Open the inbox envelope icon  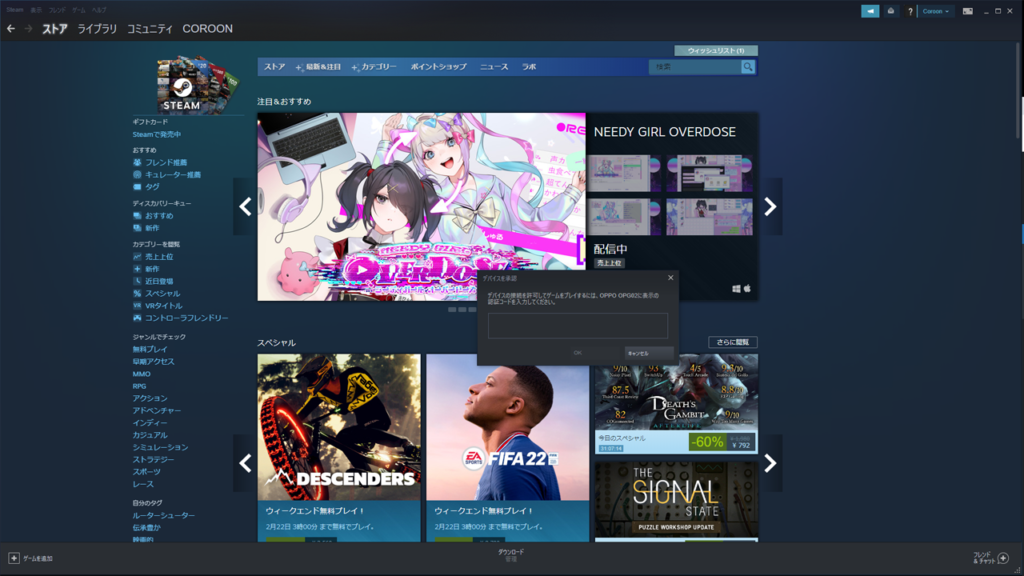pos(891,11)
